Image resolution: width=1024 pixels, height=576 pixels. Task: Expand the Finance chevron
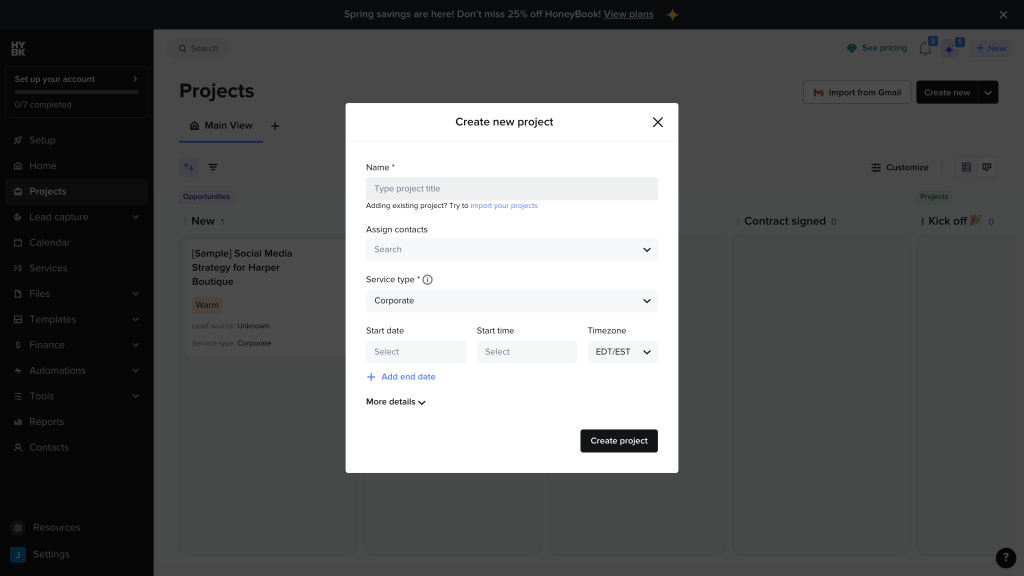pos(135,345)
